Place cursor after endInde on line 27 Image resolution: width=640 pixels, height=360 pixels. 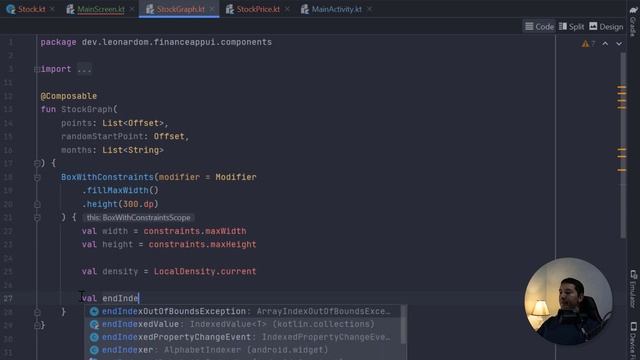tap(139, 298)
